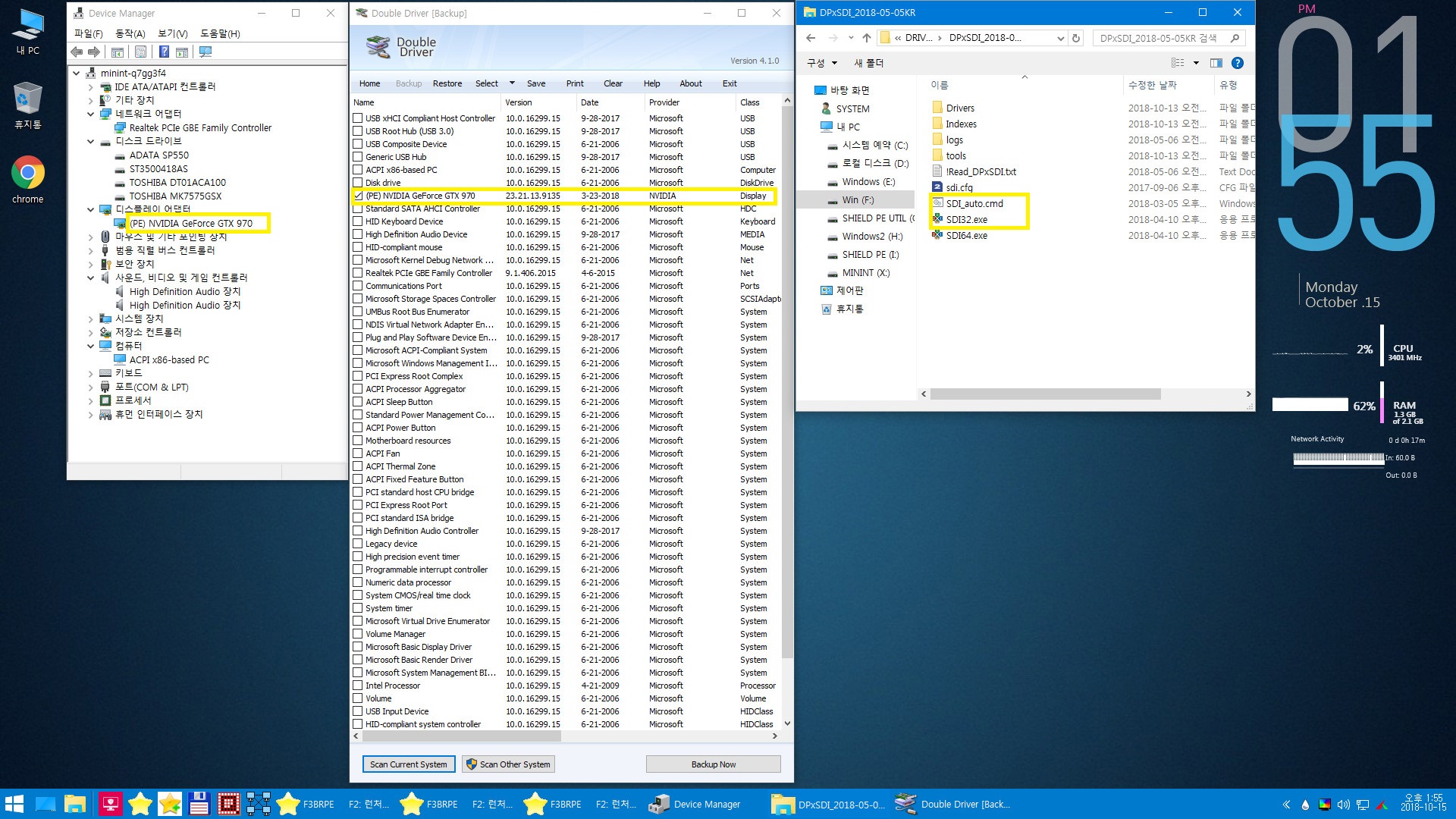Open File Explorer pinned icon on taskbar

click(75, 804)
